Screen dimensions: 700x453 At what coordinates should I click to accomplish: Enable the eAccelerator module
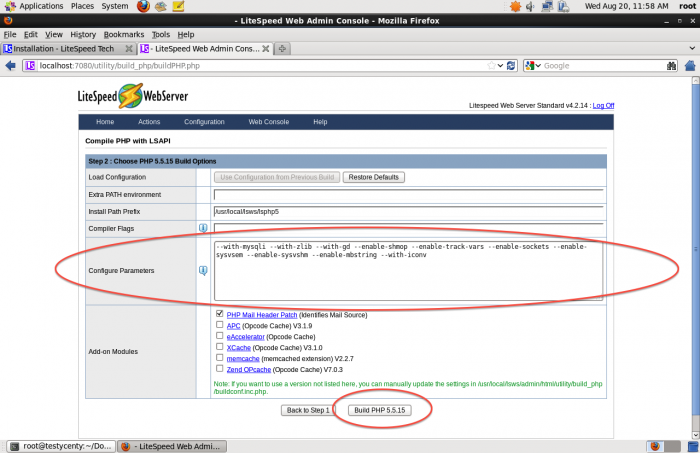coord(219,336)
